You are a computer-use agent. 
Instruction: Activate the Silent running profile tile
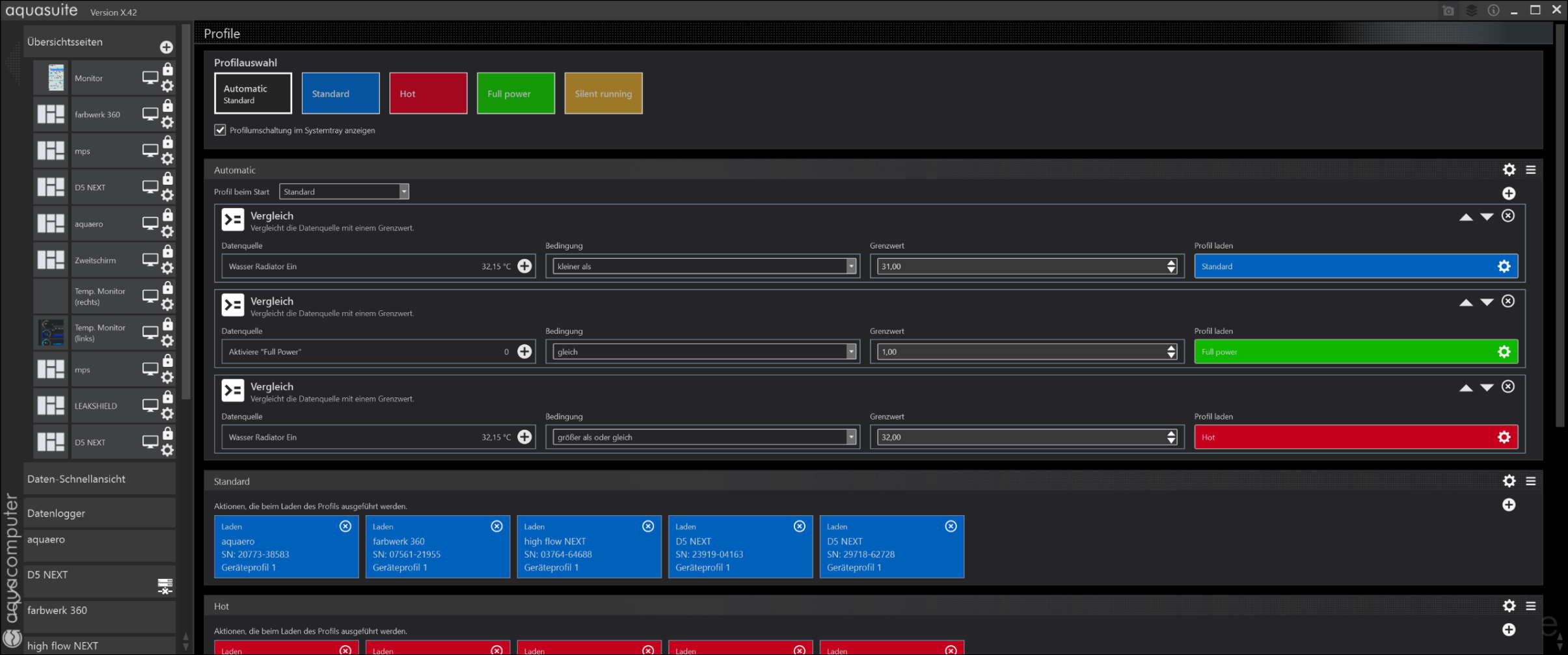603,93
